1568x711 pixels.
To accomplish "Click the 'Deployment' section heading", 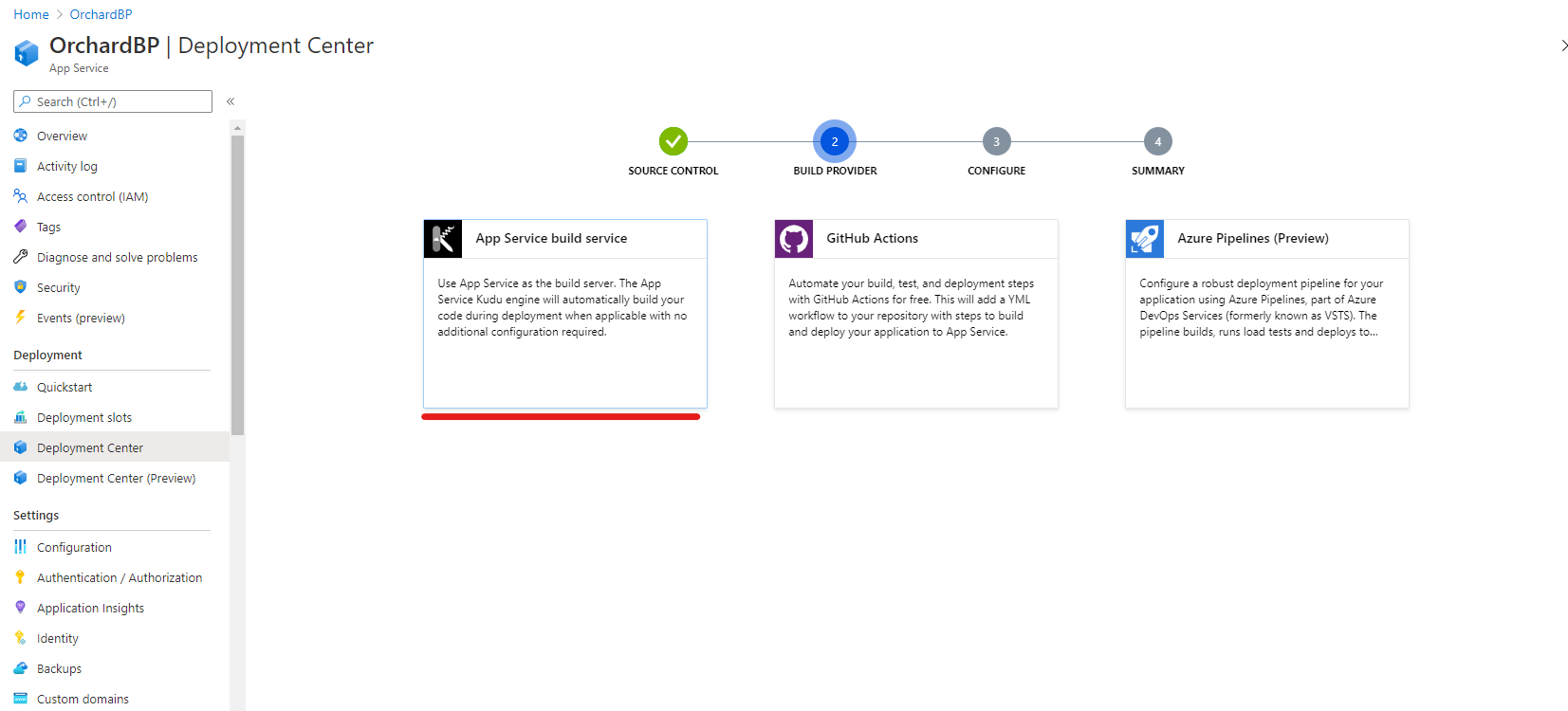I will click(47, 355).
